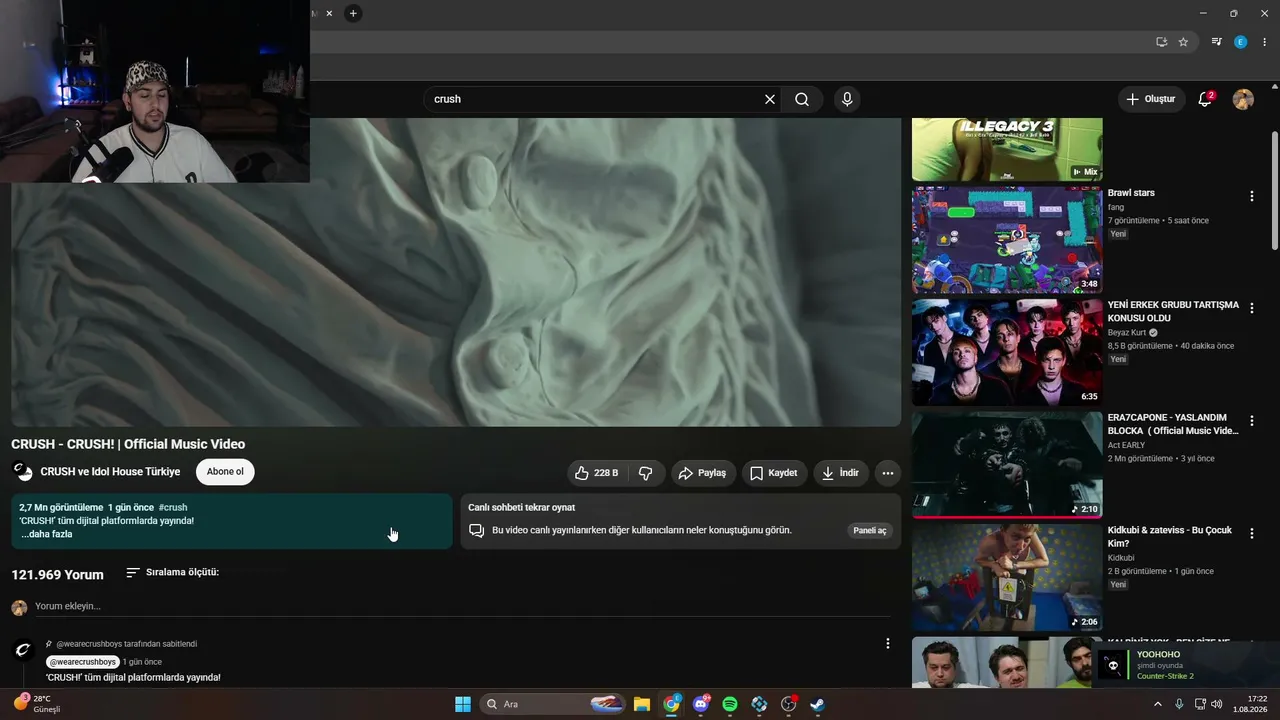Click the Oluştur create button
This screenshot has width=1280, height=720.
[1151, 99]
